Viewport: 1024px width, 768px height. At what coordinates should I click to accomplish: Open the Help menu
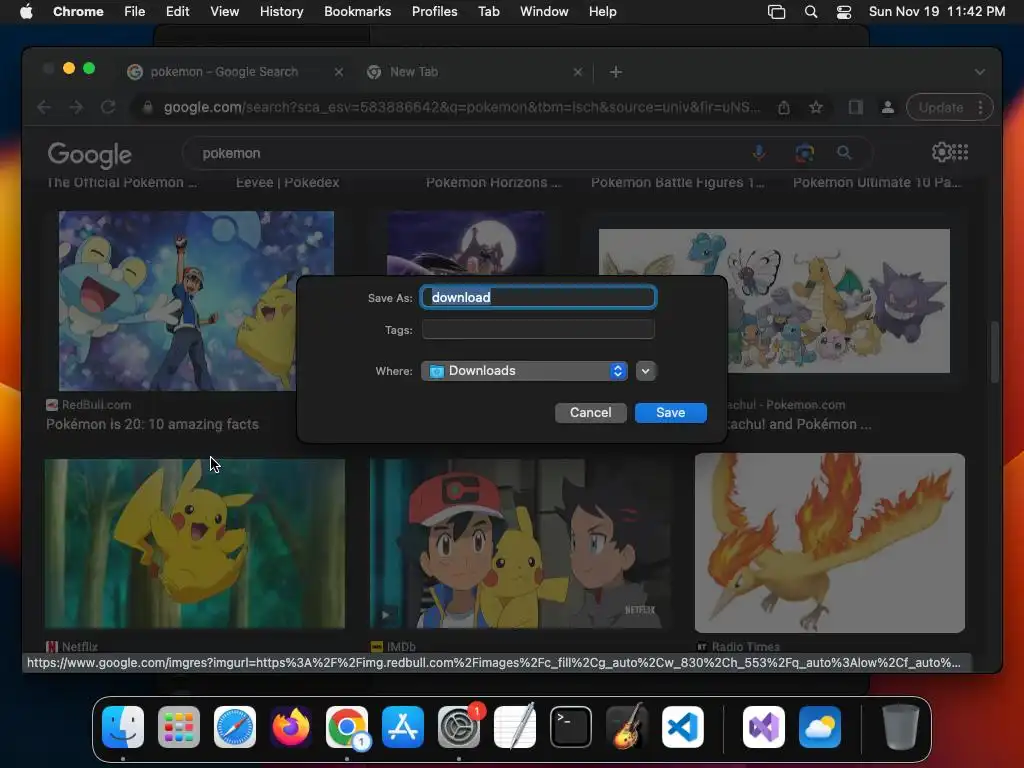point(602,12)
